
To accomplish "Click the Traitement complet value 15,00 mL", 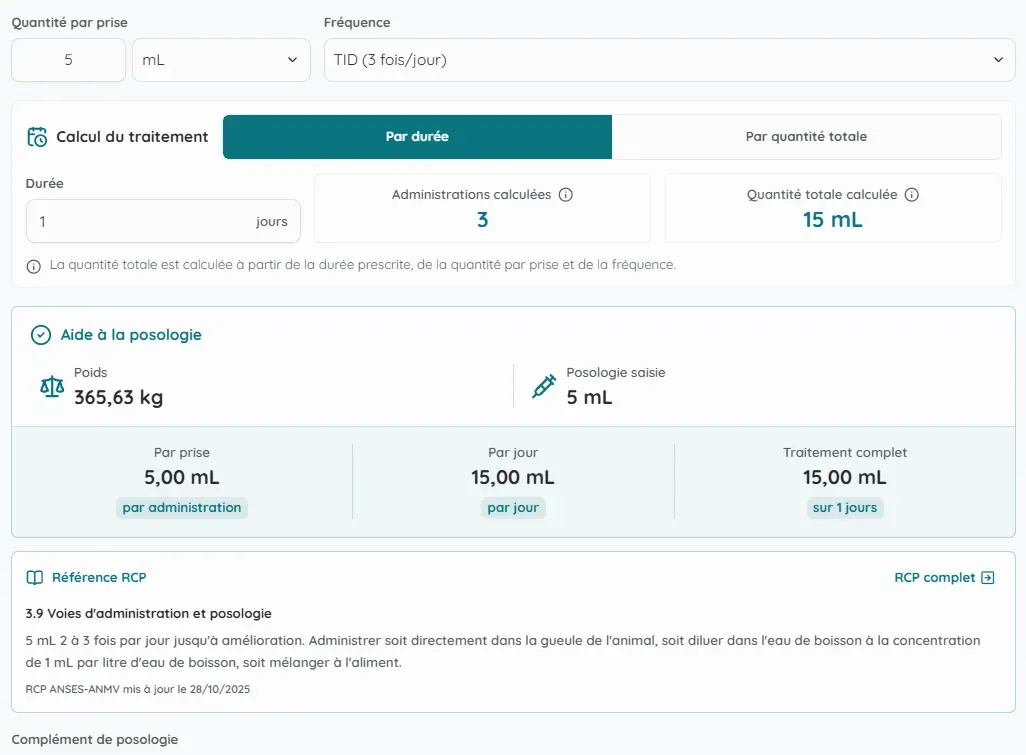I will [x=845, y=477].
